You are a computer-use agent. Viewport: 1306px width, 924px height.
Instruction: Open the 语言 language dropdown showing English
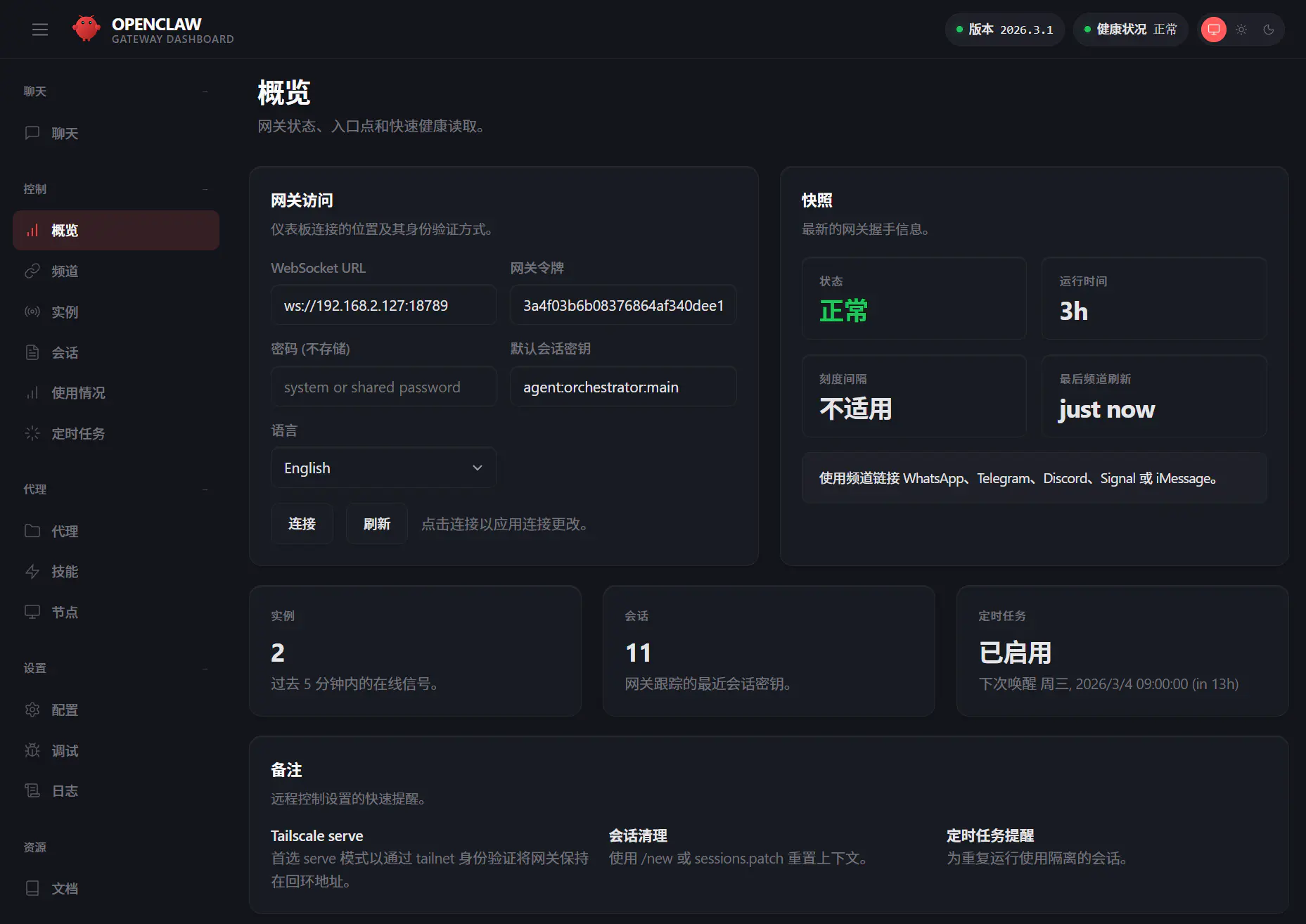pos(383,468)
